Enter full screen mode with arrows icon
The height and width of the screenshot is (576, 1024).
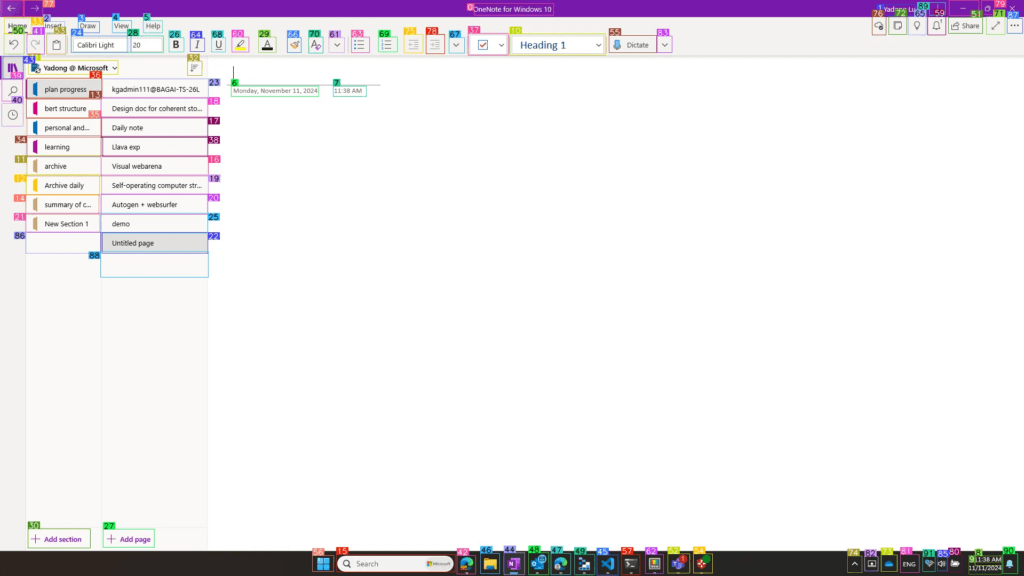pos(995,26)
